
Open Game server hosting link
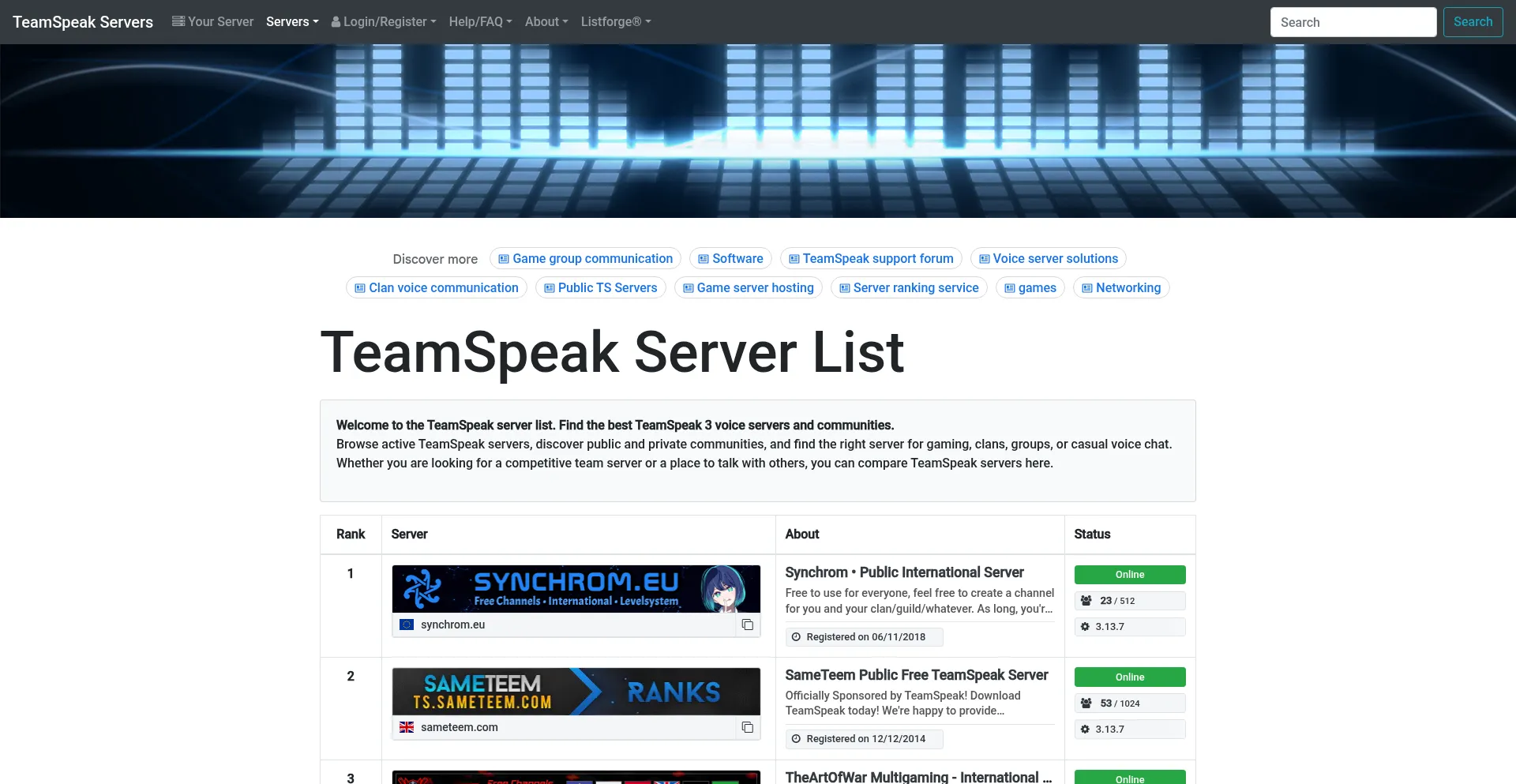coord(749,287)
